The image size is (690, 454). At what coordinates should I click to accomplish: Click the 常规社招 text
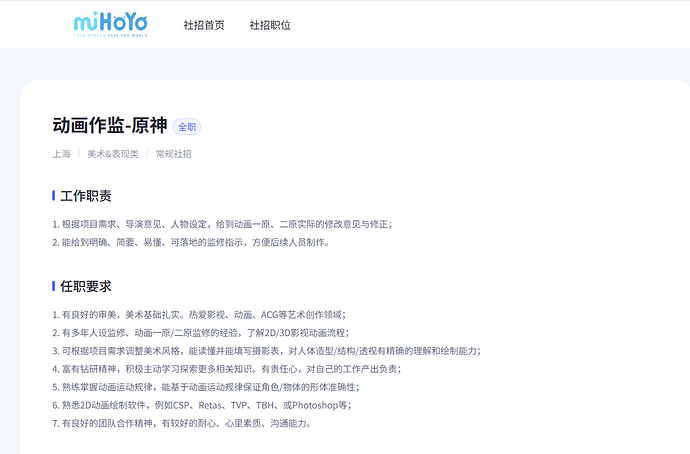pyautogui.click(x=173, y=154)
